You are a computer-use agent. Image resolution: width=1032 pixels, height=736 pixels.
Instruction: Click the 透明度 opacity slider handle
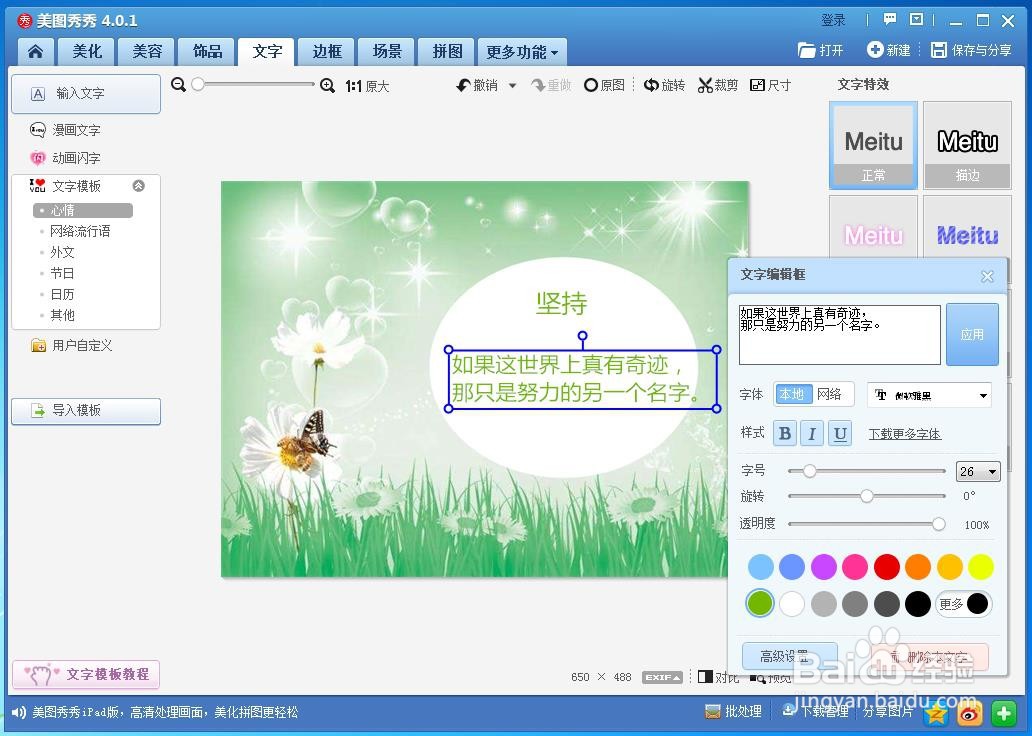tap(939, 524)
